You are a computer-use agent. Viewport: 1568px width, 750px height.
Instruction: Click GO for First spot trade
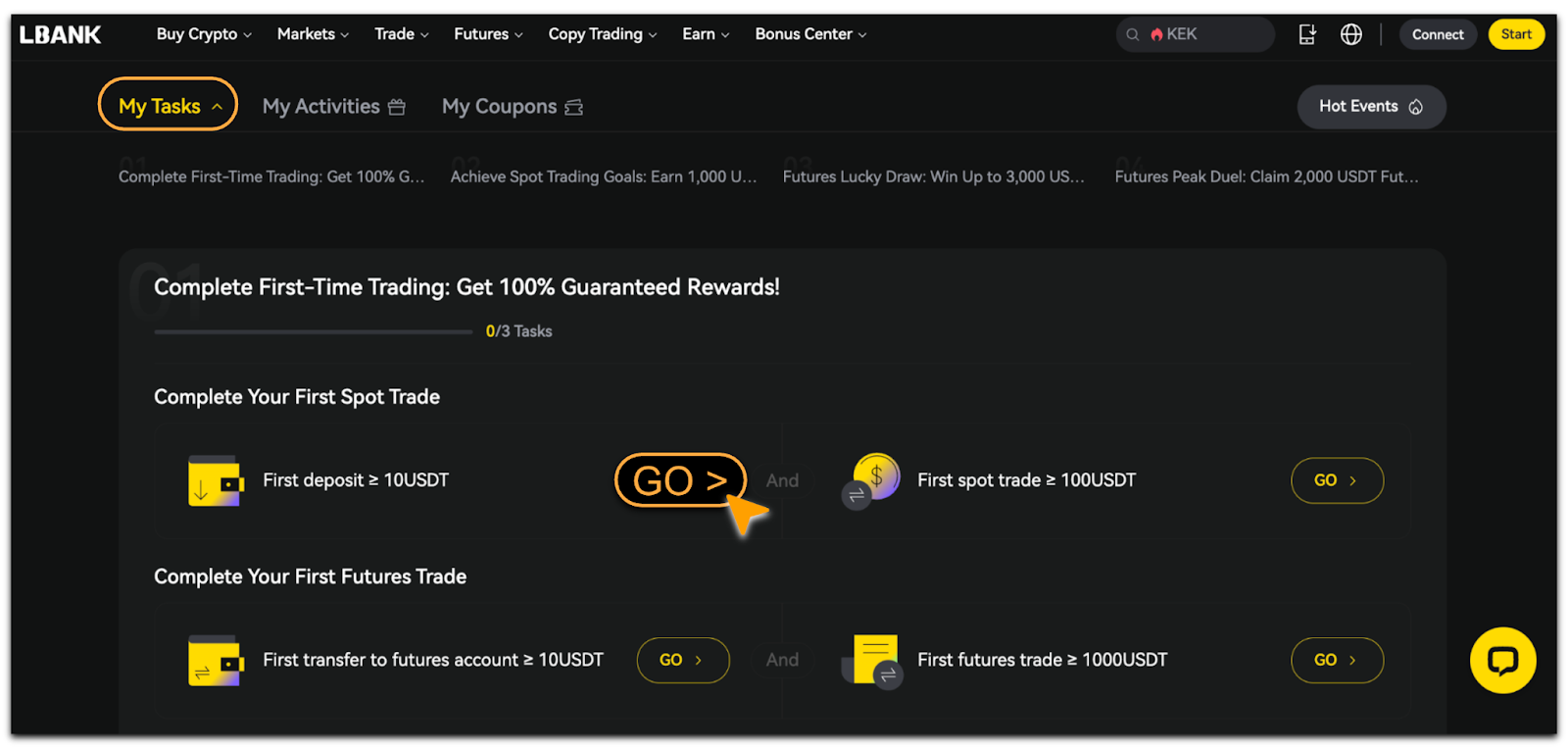1337,480
